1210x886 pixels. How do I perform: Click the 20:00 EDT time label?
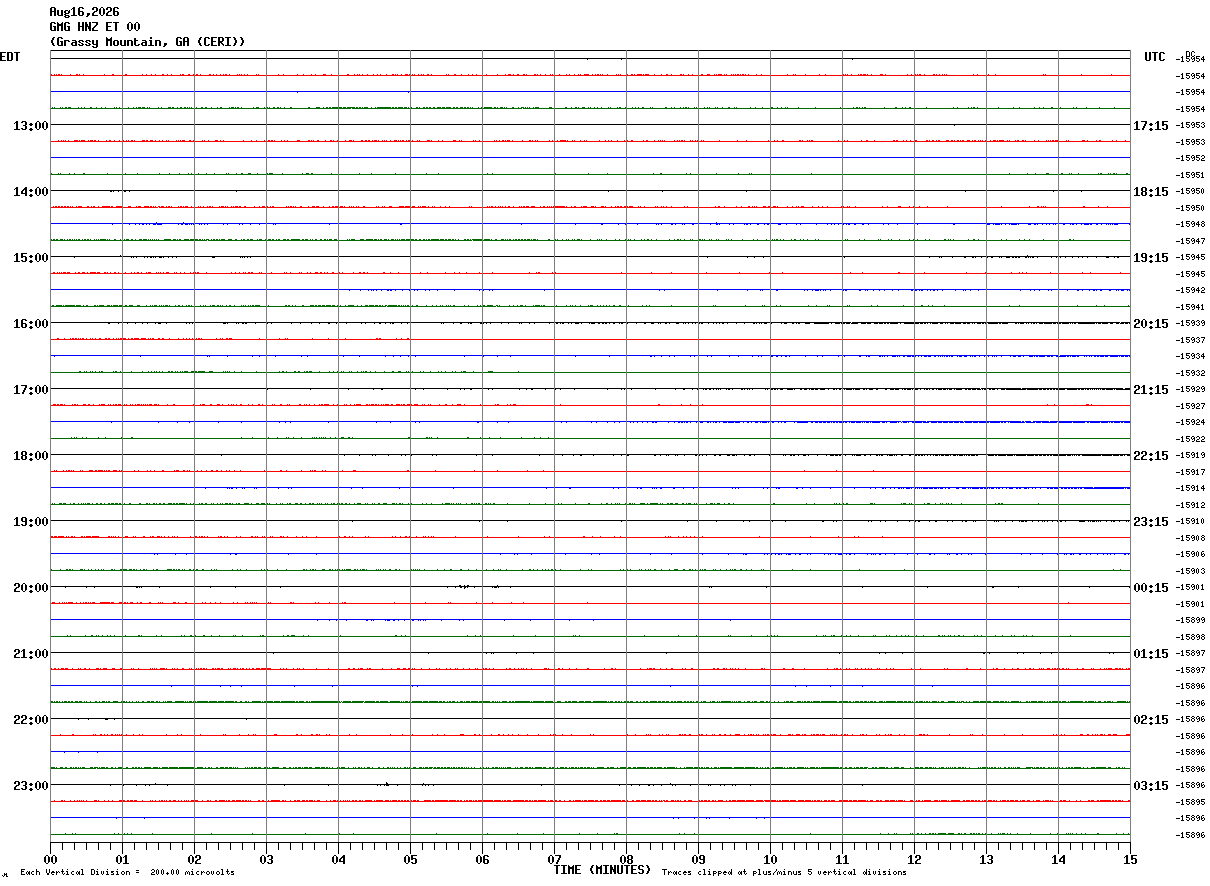pyautogui.click(x=30, y=587)
